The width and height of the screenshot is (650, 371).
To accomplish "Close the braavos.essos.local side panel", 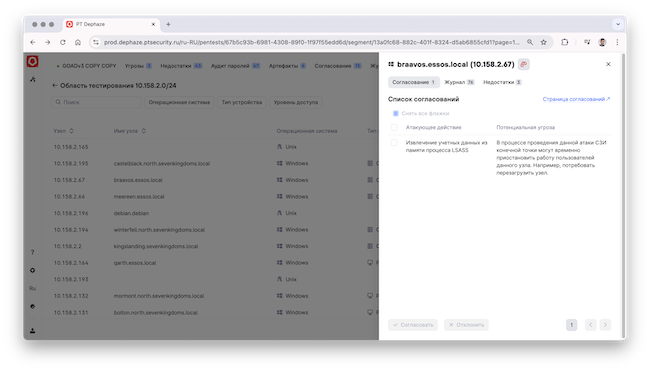I will tap(608, 64).
